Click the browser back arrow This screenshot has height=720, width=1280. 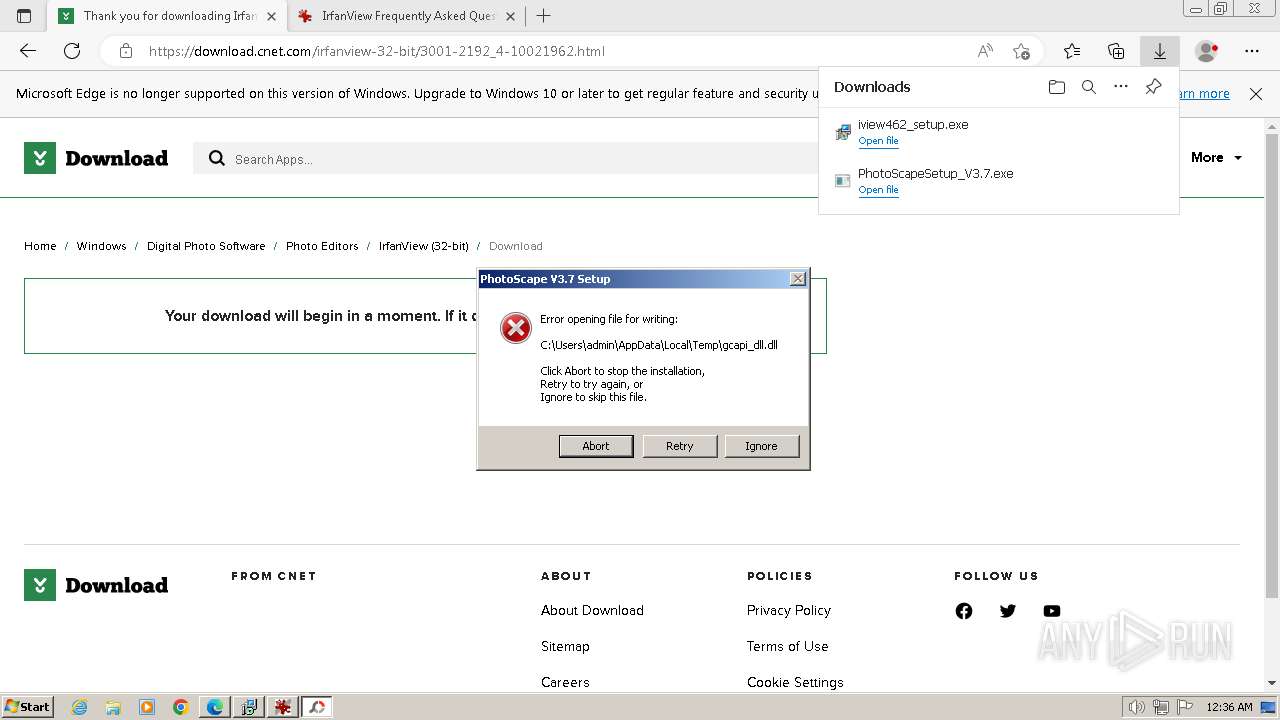coord(28,51)
